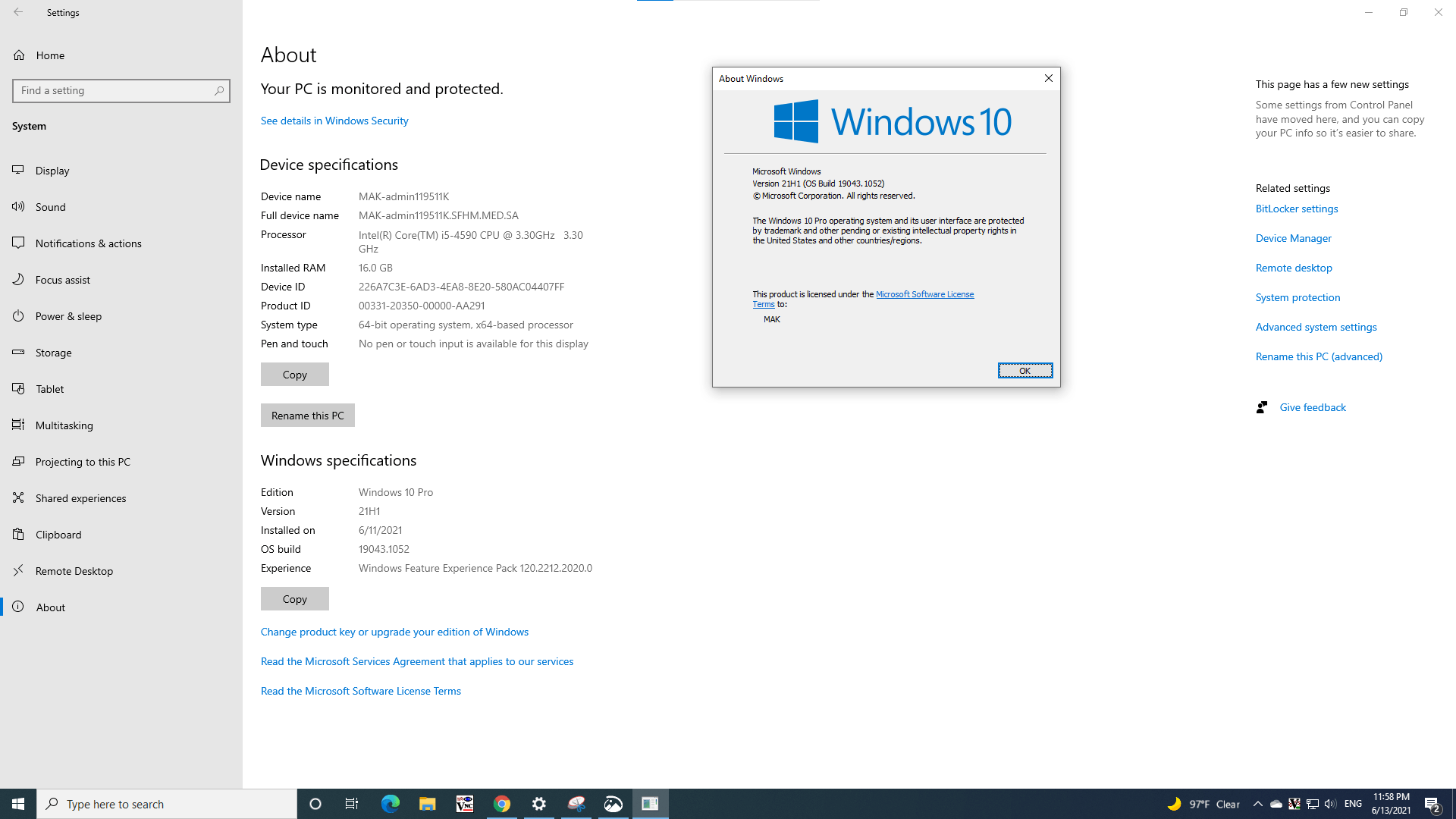Switch input language ENG indicator

click(x=1353, y=804)
